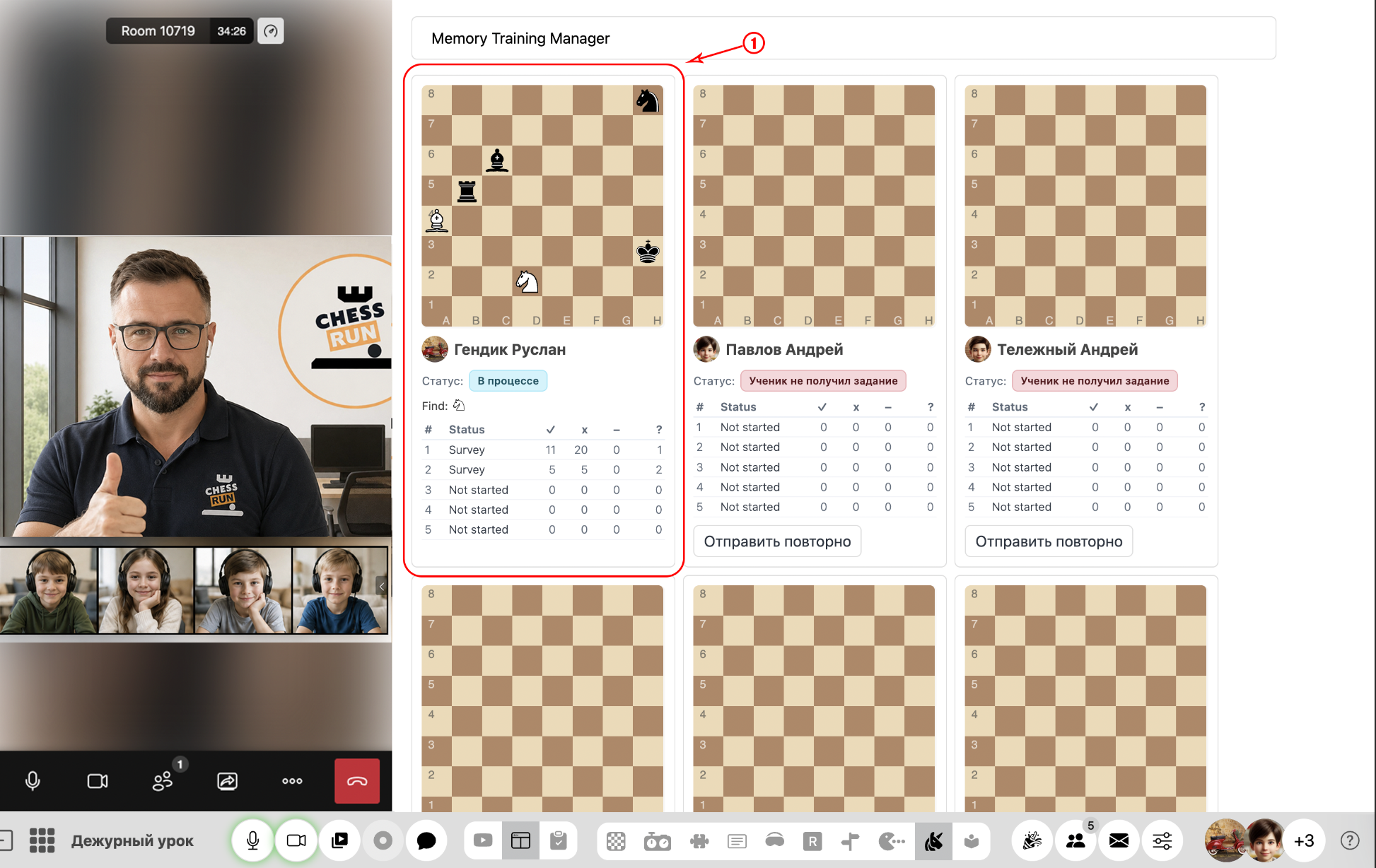
Task: Resend task to Павлов Андрей
Action: pos(777,541)
